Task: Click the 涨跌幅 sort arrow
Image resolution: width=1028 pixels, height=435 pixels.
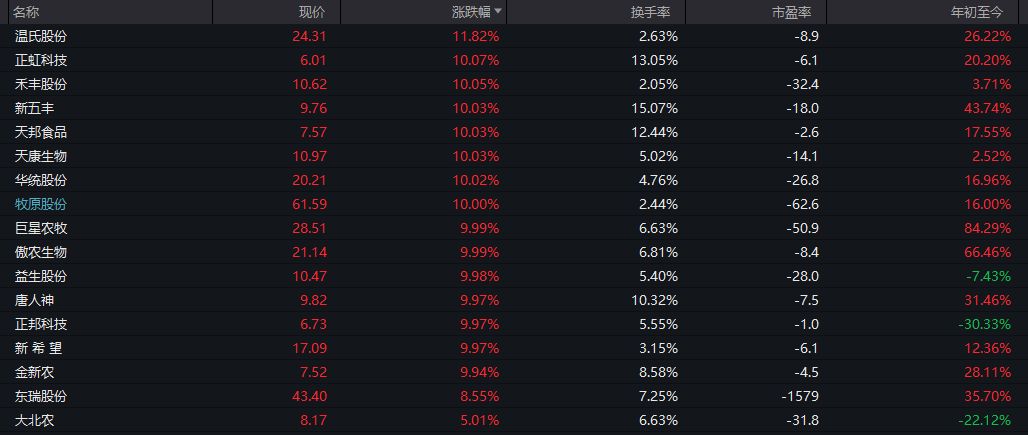Action: point(498,11)
